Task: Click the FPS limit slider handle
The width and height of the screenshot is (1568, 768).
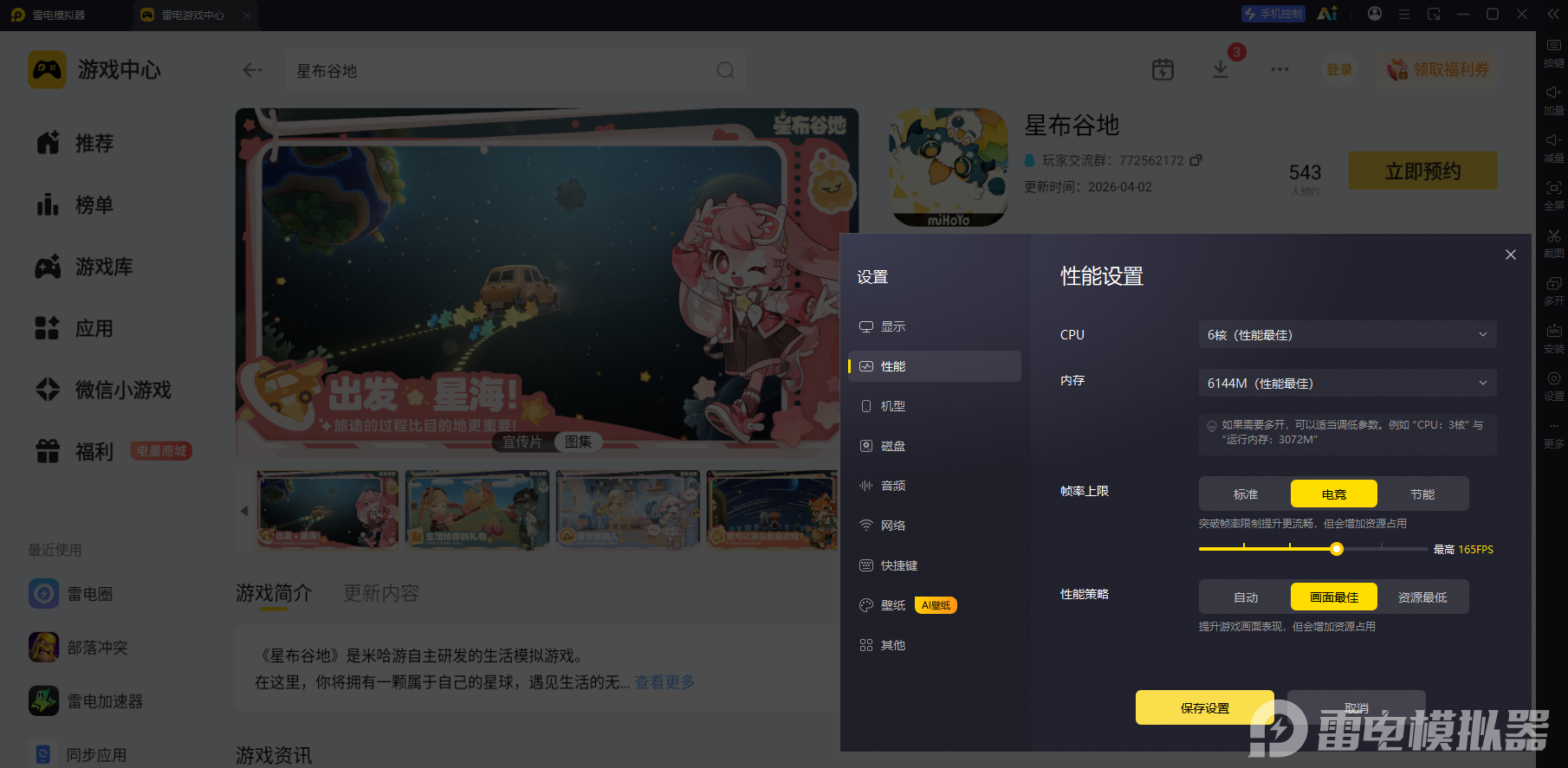Action: coord(1337,549)
